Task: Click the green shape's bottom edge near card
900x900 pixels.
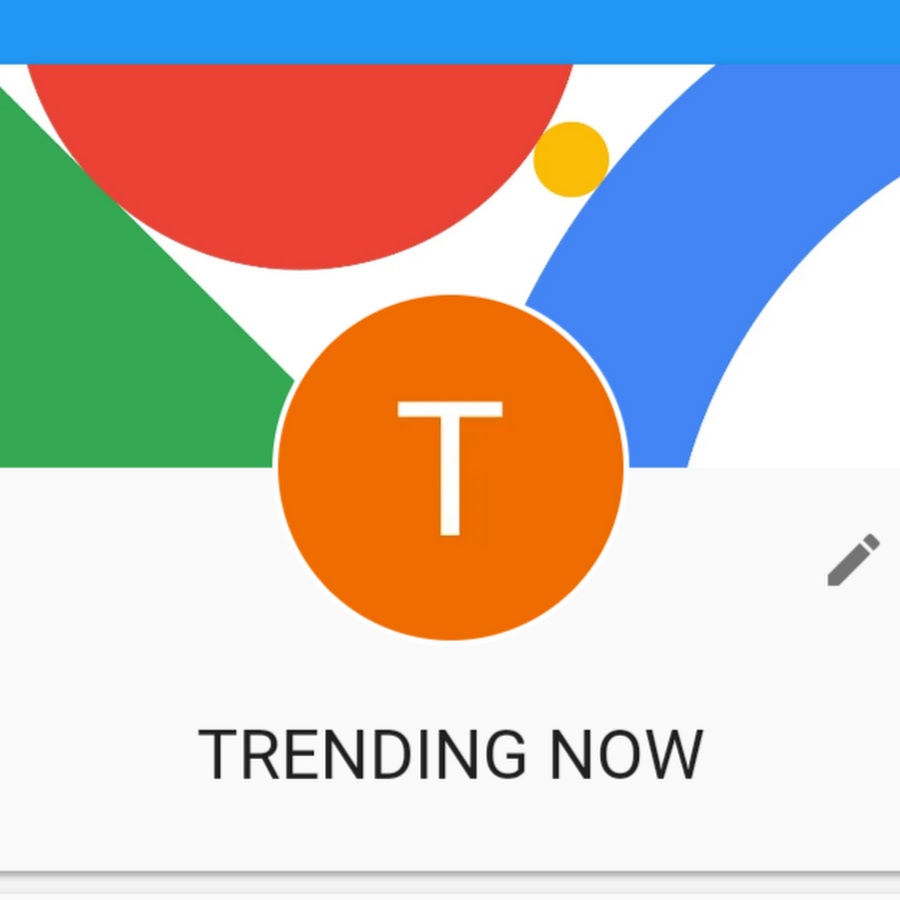Action: [136, 462]
